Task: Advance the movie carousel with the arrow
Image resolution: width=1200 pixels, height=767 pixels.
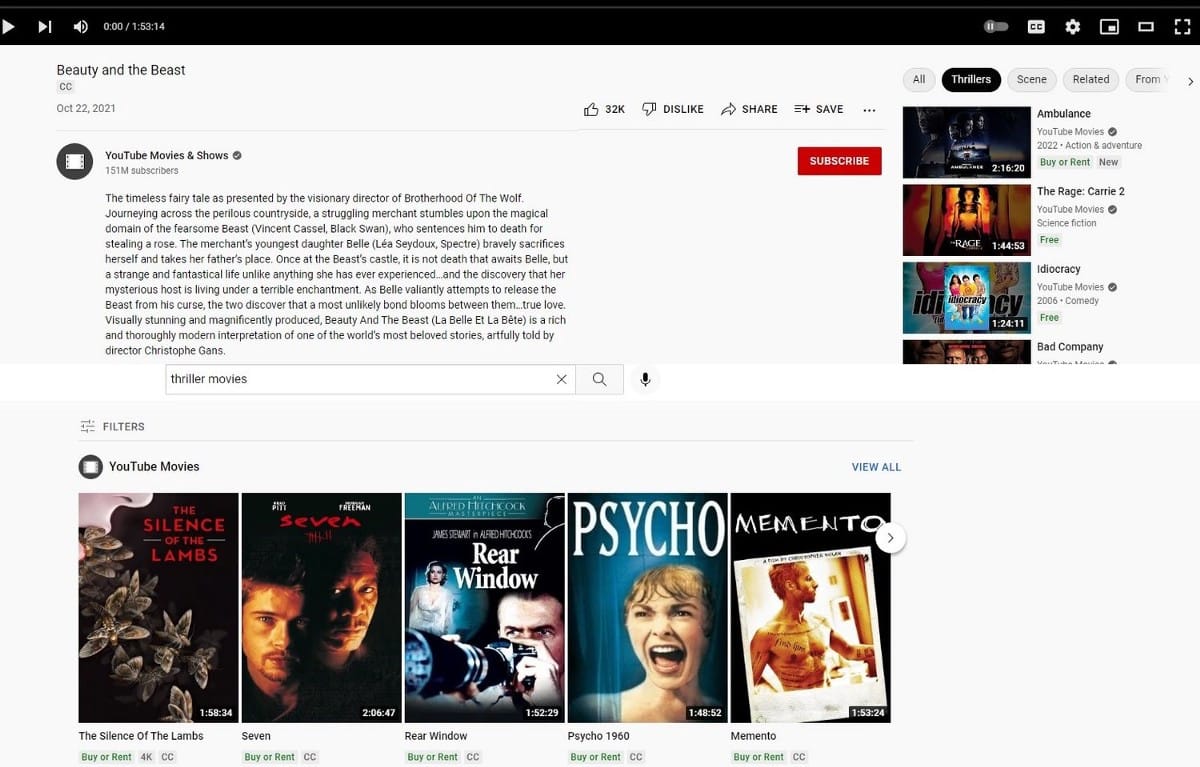Action: pos(890,537)
